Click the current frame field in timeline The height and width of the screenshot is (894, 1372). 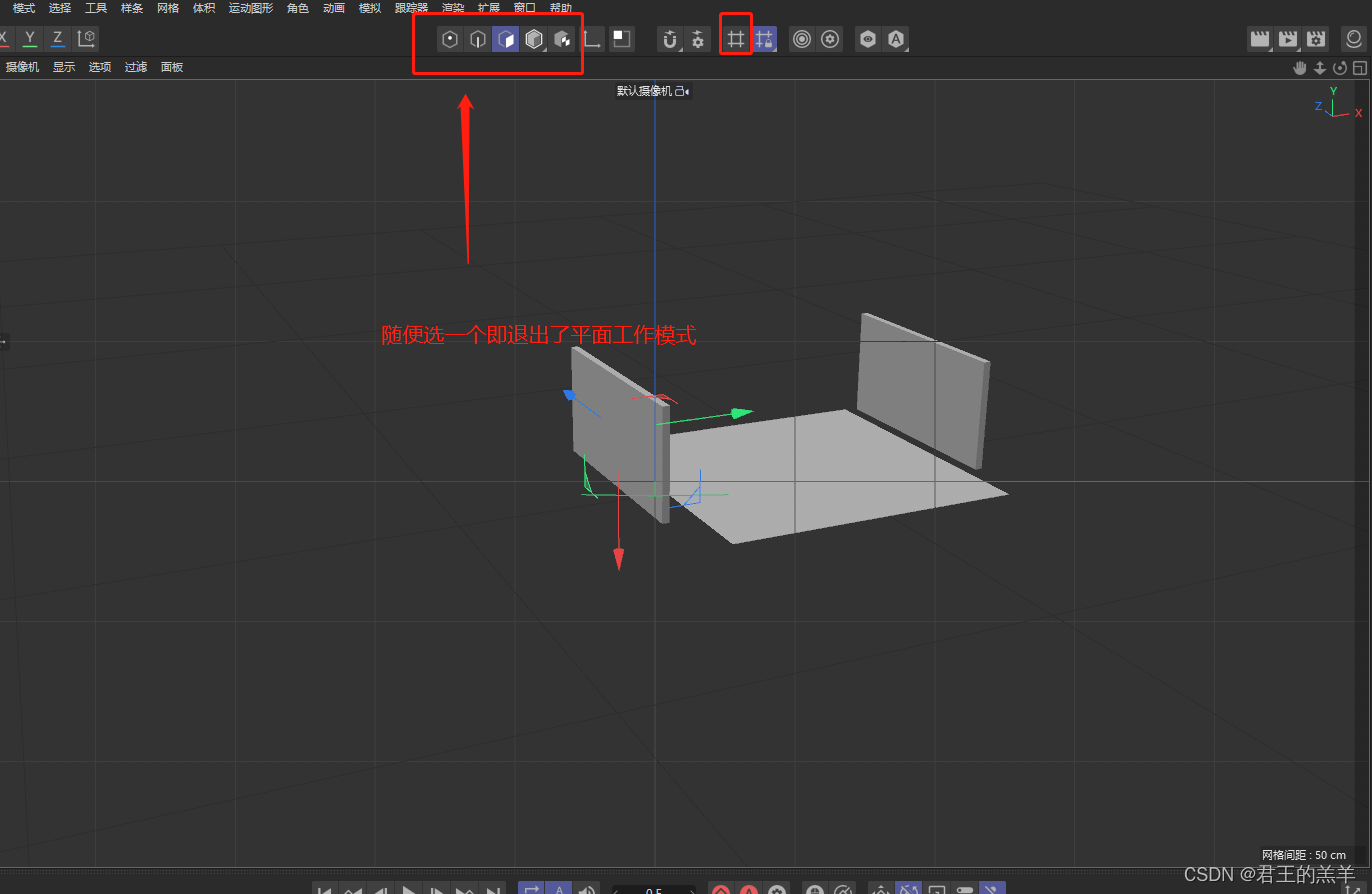(x=654, y=889)
